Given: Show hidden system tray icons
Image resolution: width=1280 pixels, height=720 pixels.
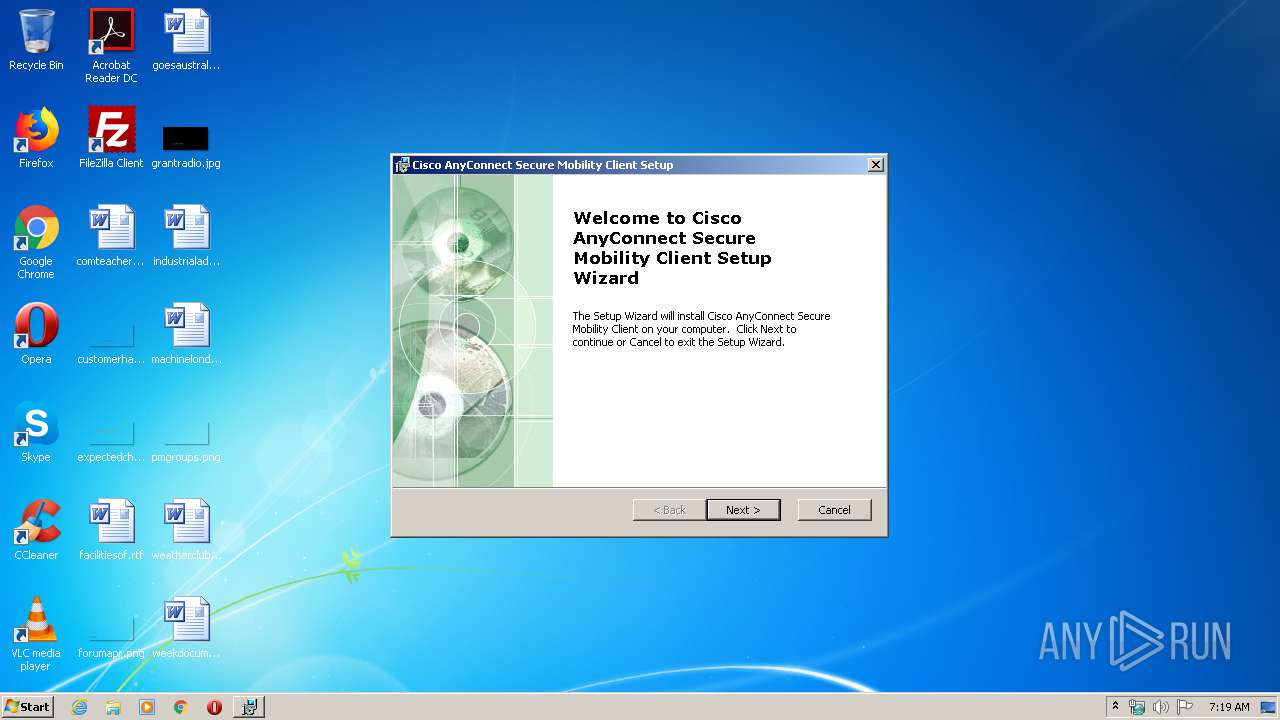Looking at the screenshot, I should (1116, 707).
